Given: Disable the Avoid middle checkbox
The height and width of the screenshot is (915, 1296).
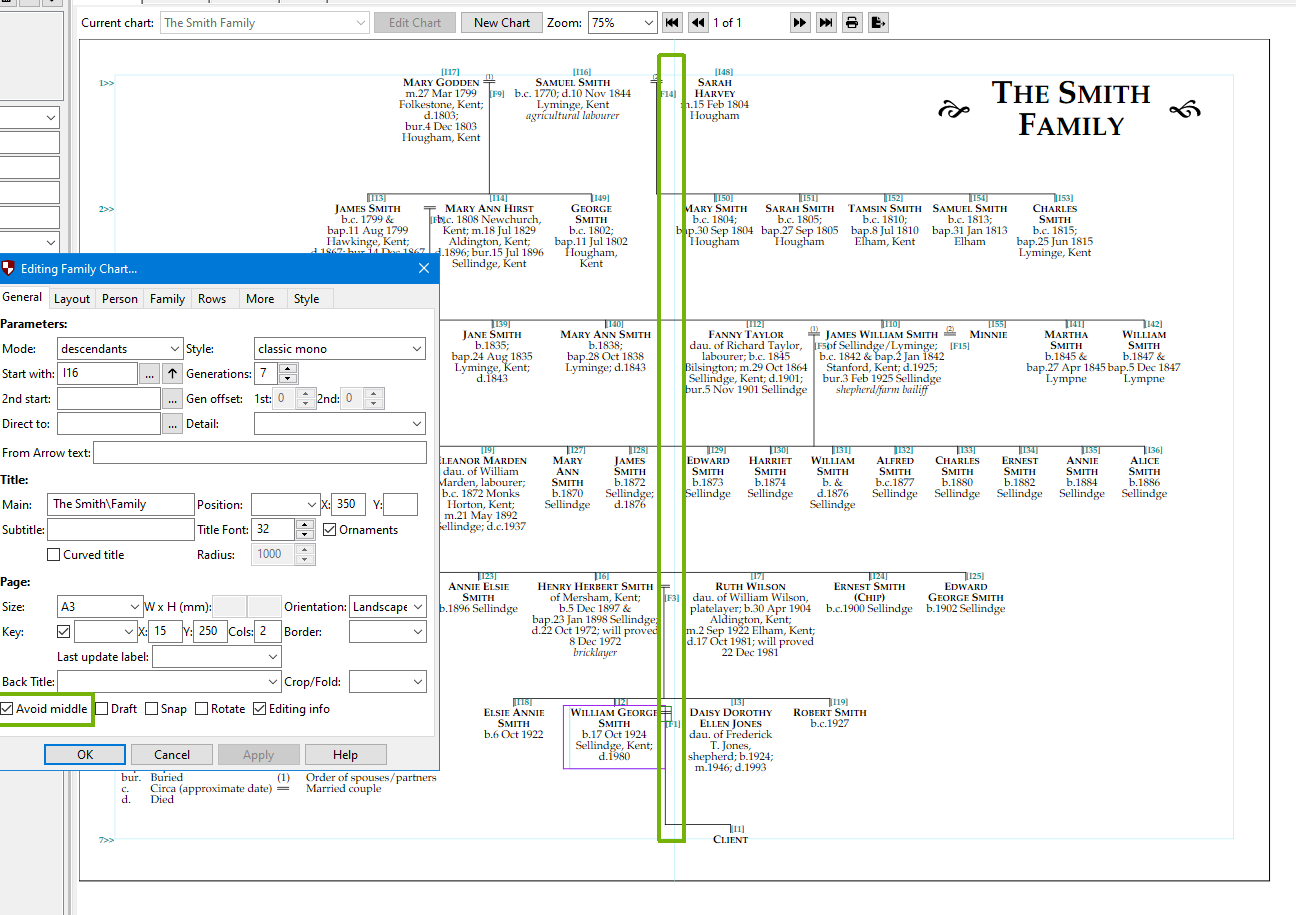Looking at the screenshot, I should pos(8,709).
